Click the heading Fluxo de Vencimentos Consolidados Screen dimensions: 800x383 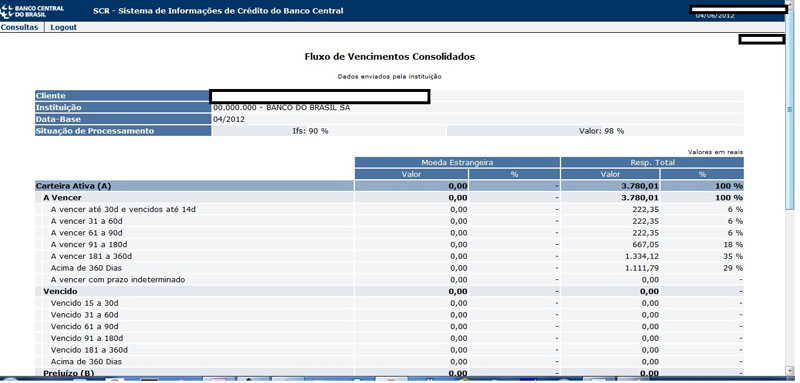pyautogui.click(x=390, y=57)
